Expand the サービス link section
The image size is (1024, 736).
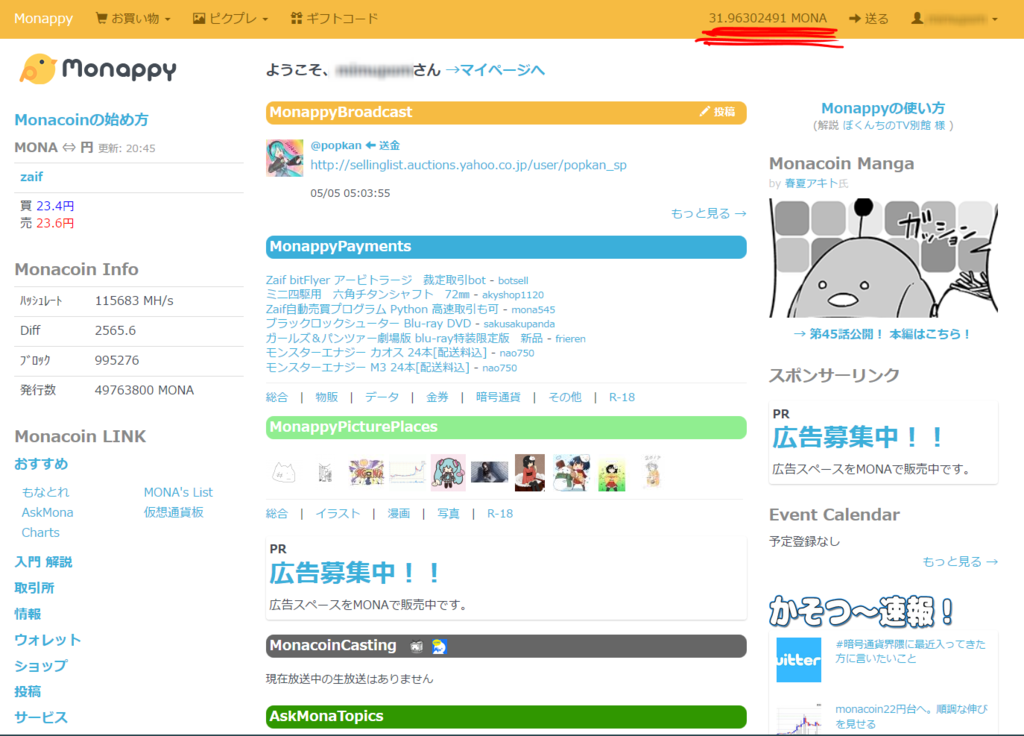pyautogui.click(x=41, y=717)
